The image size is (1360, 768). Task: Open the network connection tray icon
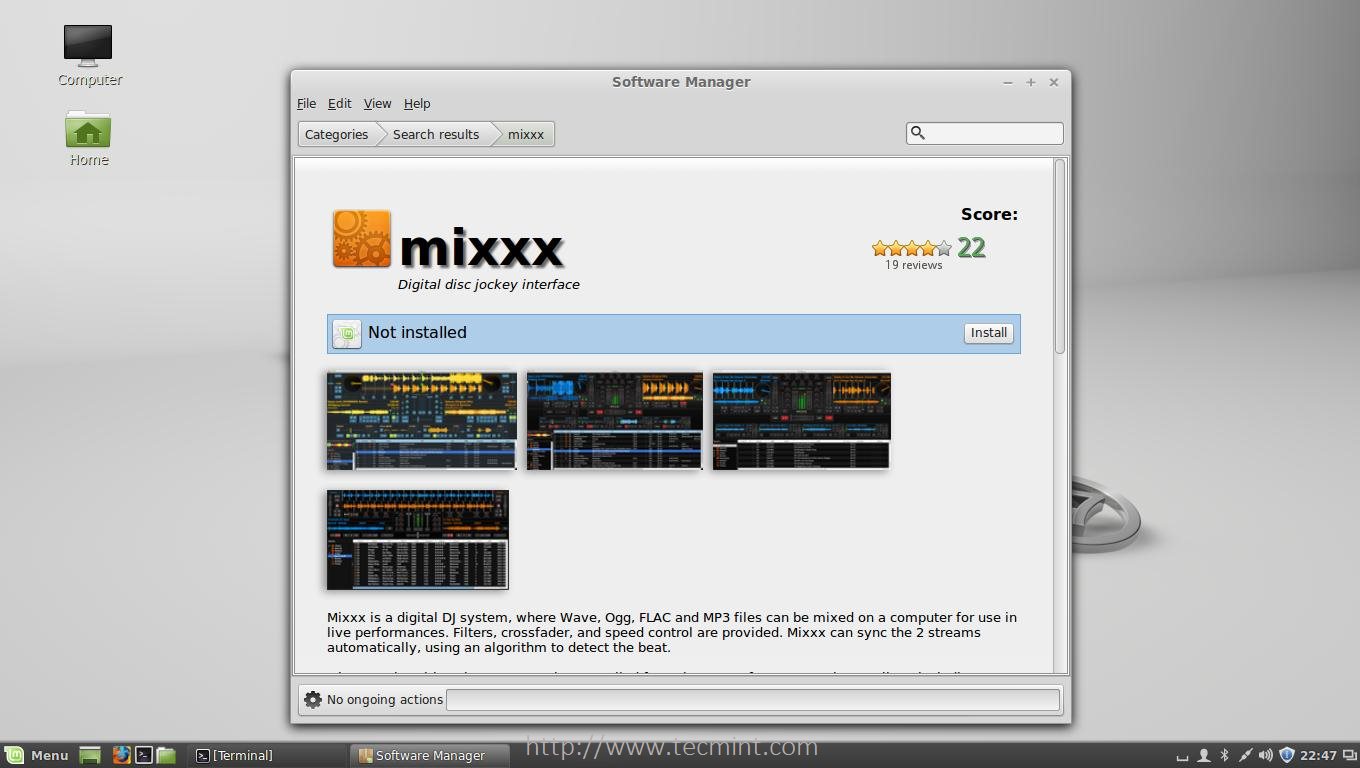tap(1245, 755)
